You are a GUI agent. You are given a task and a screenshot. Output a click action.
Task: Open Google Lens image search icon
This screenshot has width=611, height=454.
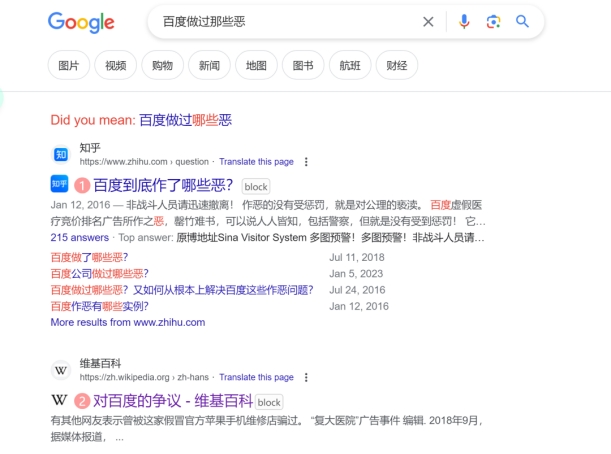pyautogui.click(x=493, y=22)
